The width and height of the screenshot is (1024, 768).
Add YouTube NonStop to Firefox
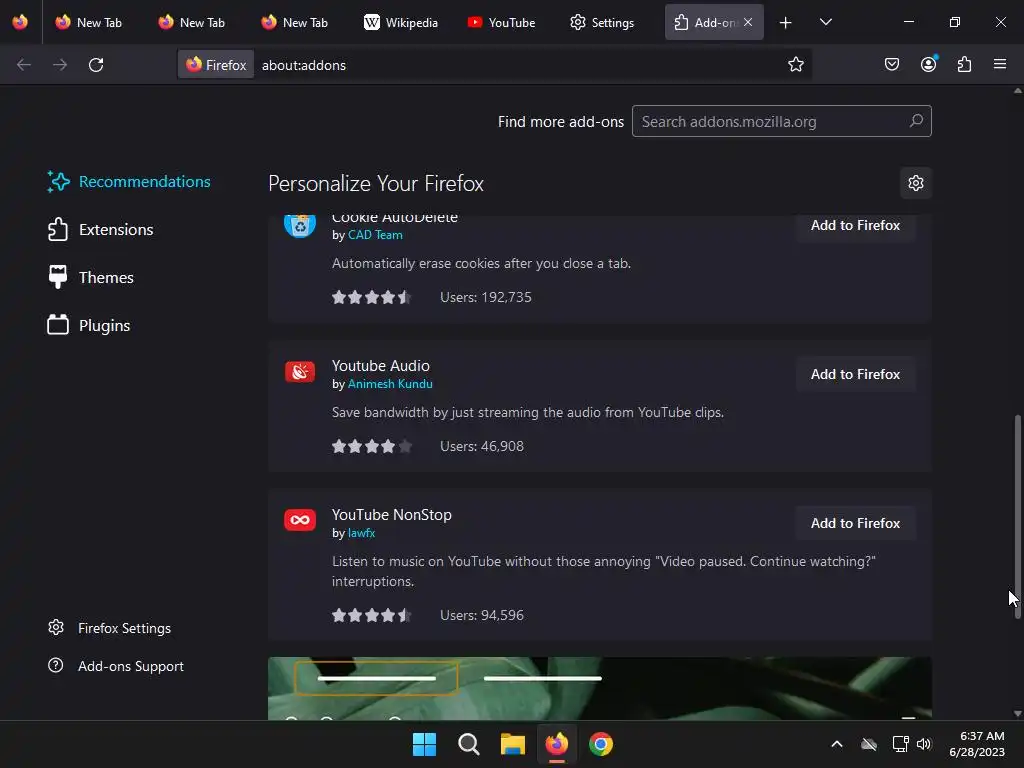coord(856,523)
